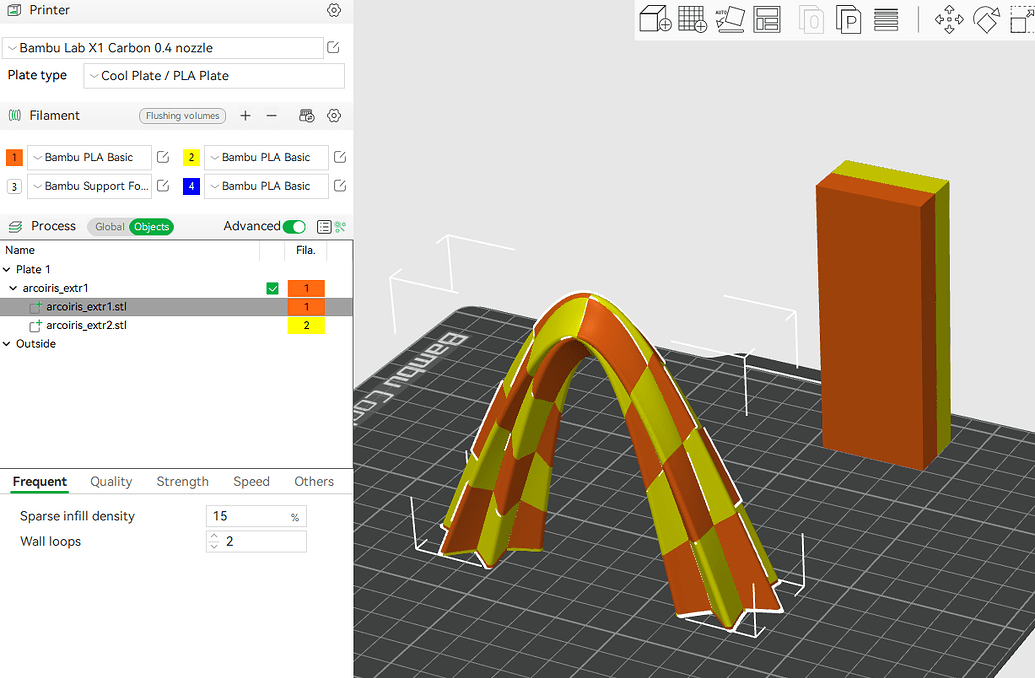The image size is (1035, 678).
Task: Click Split to parts icon
Action: coord(848,19)
